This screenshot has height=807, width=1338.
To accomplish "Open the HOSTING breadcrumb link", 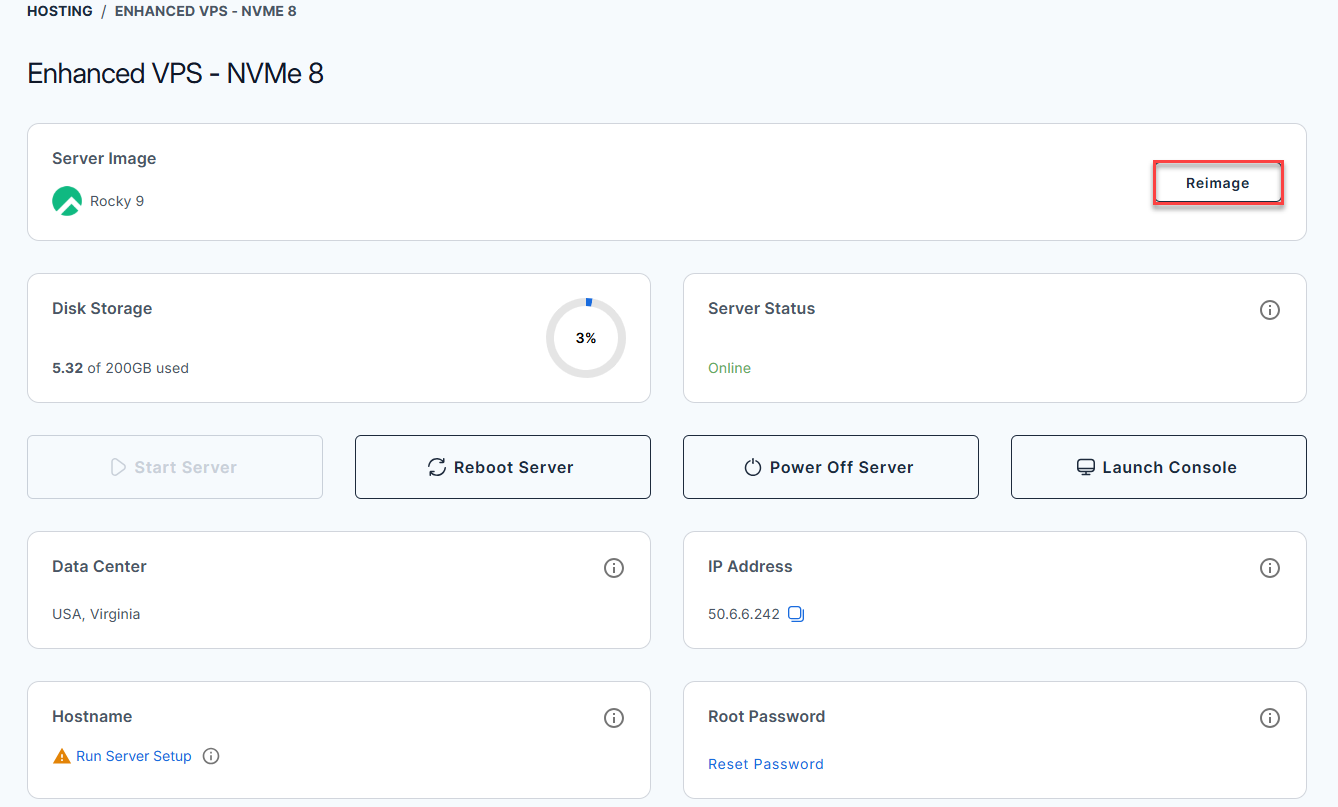I will click(x=59, y=11).
